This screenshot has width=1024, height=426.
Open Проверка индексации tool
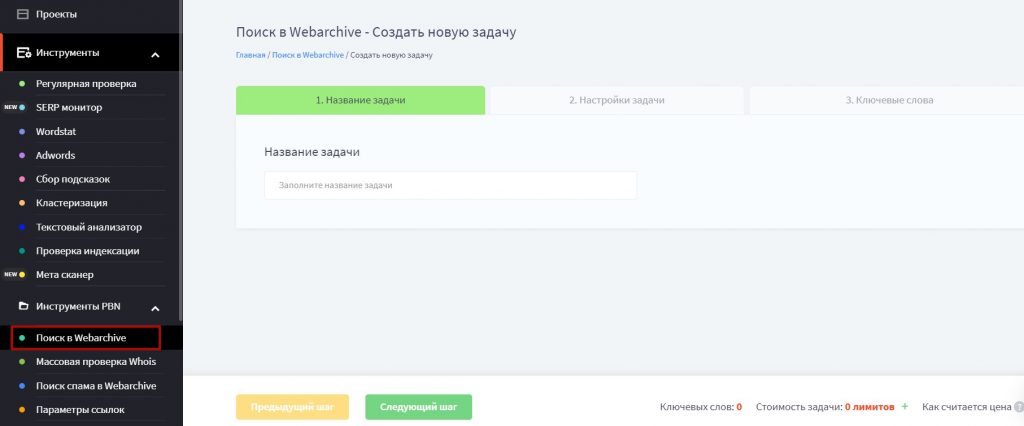88,251
